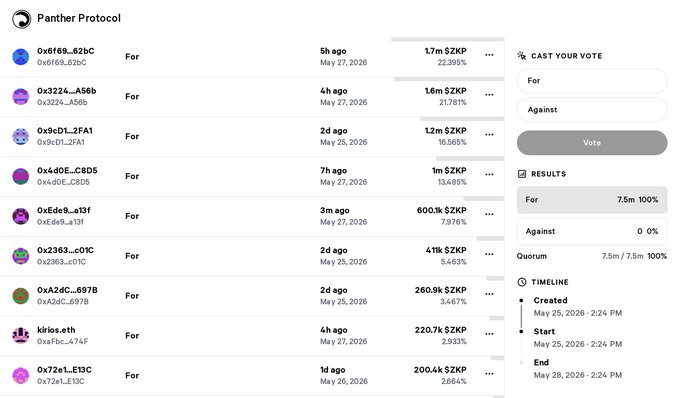Viewport: 680px width, 398px height.
Task: Click the Timeline clock icon
Action: [x=522, y=282]
